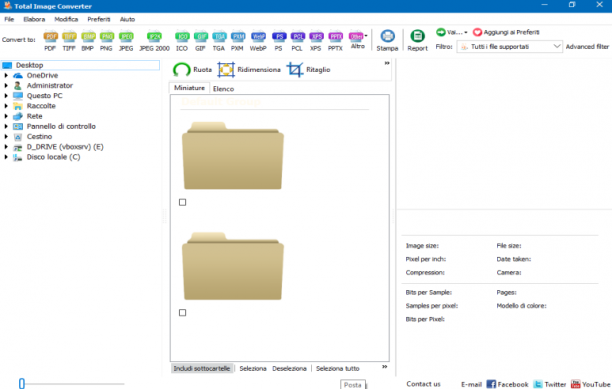Open the Ridimensiona resize tool

(x=249, y=70)
